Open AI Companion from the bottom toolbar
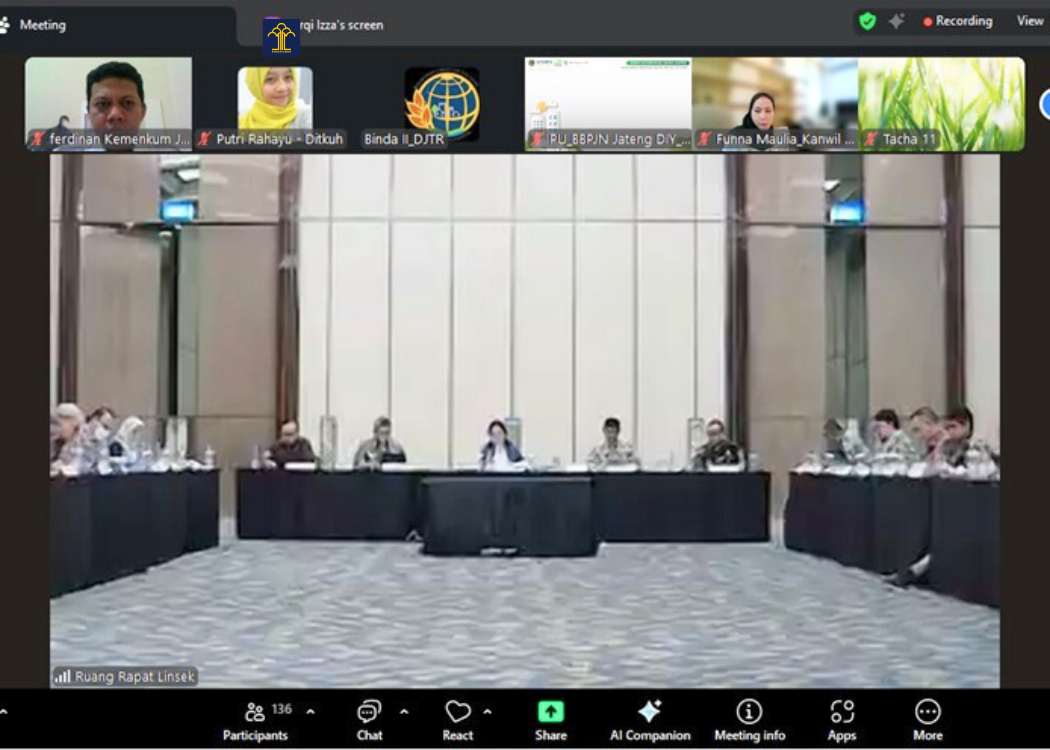The image size is (1050, 750). pyautogui.click(x=650, y=720)
